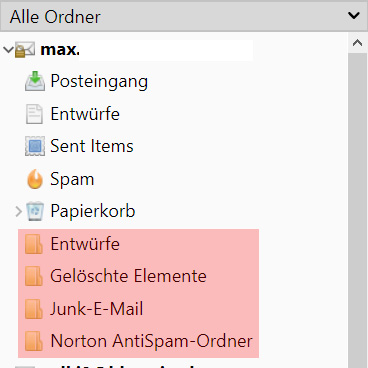Screen dimensions: 368x368
Task: Click the Norton AntiSpam-Ordner folder icon
Action: pos(34,341)
